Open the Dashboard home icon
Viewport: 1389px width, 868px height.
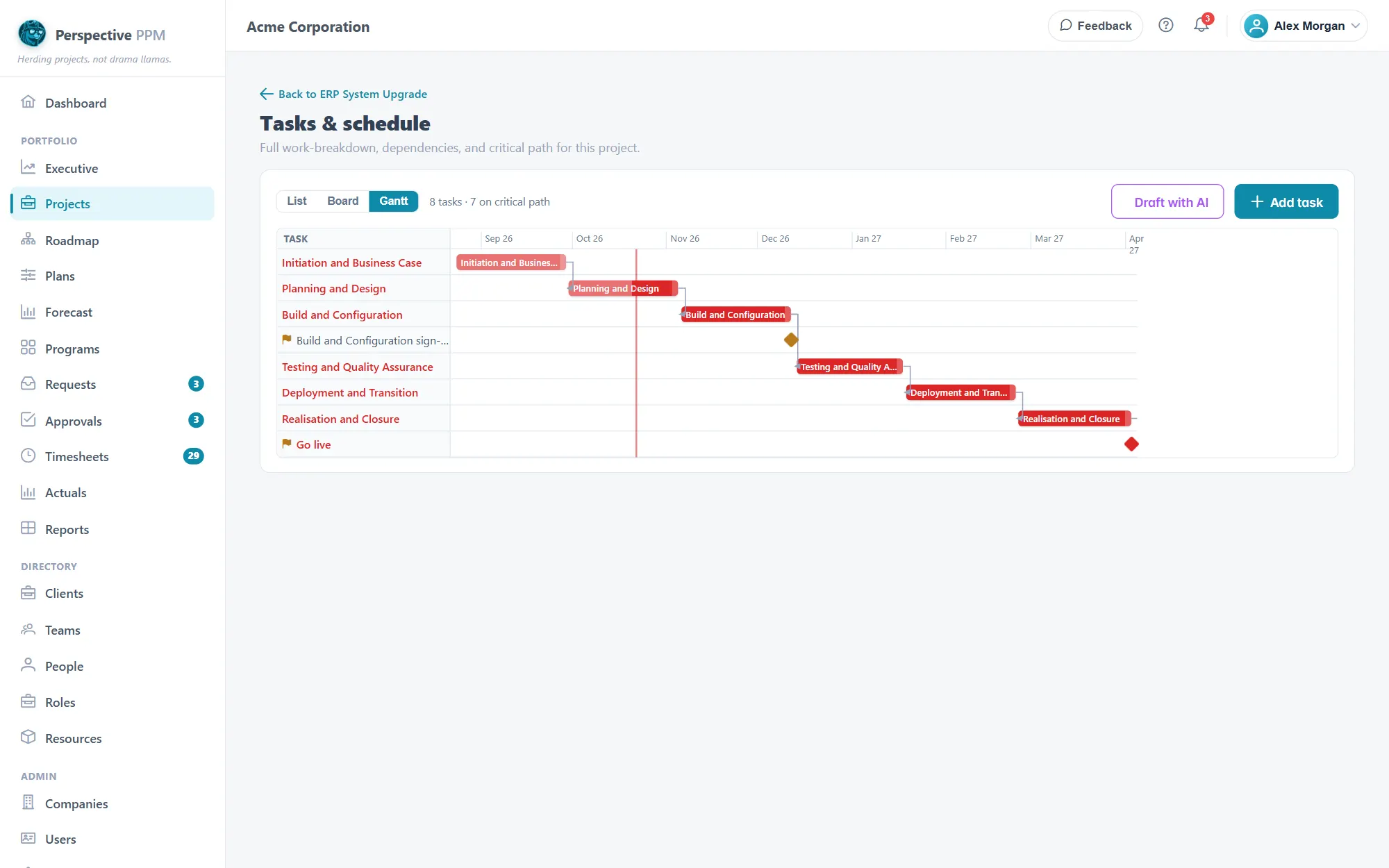pos(28,102)
